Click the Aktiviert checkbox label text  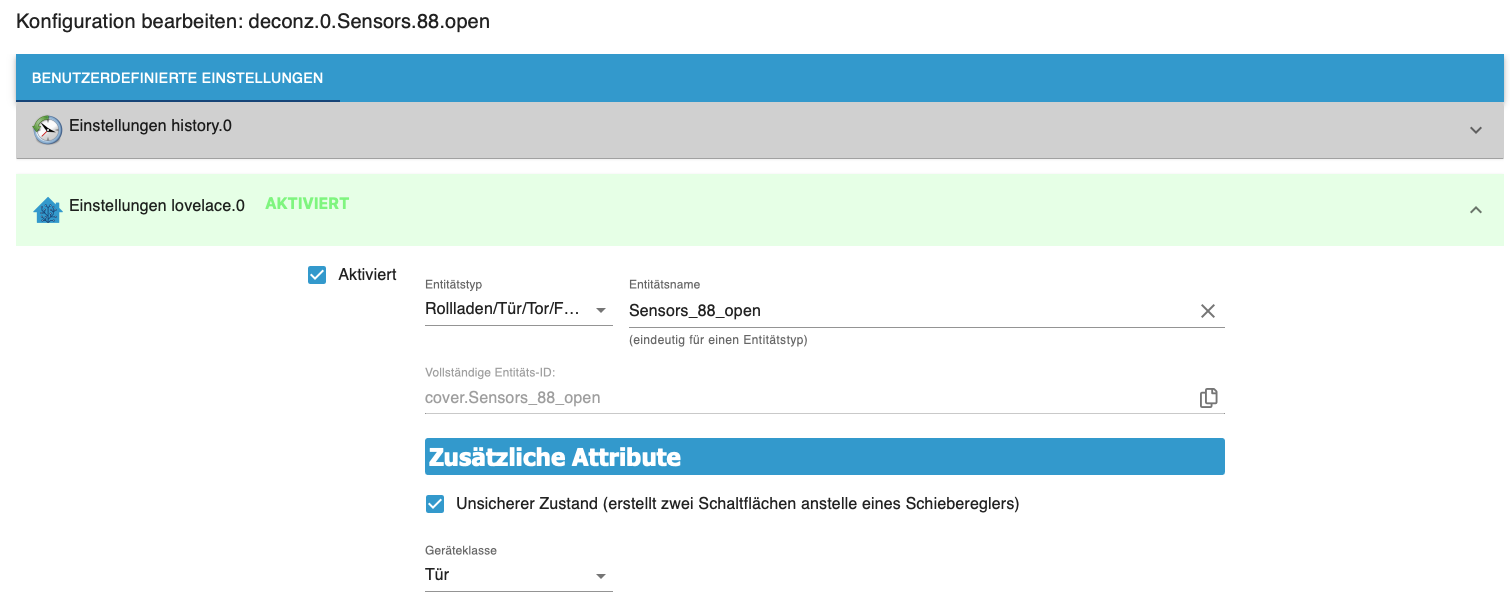(x=367, y=275)
